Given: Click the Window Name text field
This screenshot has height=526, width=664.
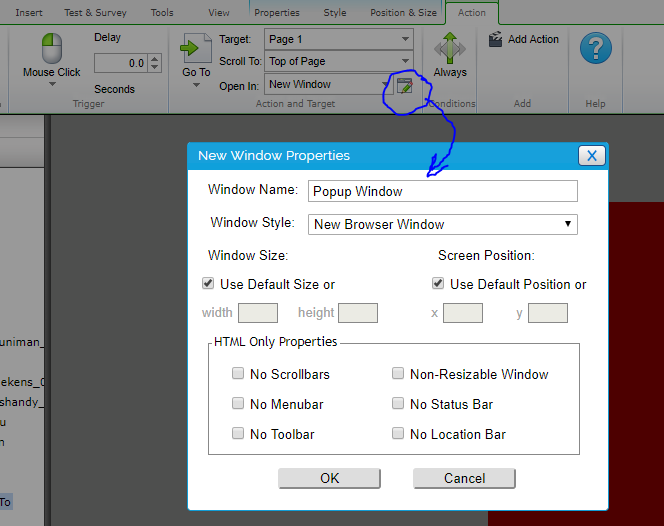Looking at the screenshot, I should coord(443,191).
